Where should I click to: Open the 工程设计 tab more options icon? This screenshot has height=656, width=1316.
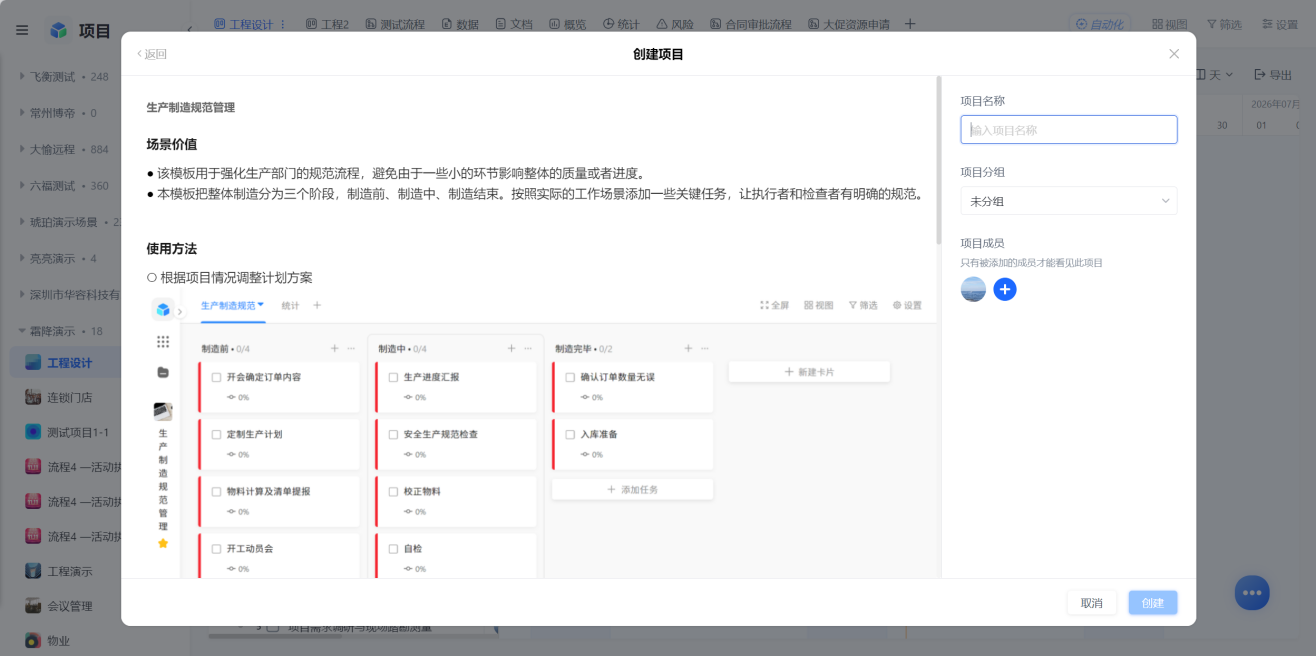[283, 24]
